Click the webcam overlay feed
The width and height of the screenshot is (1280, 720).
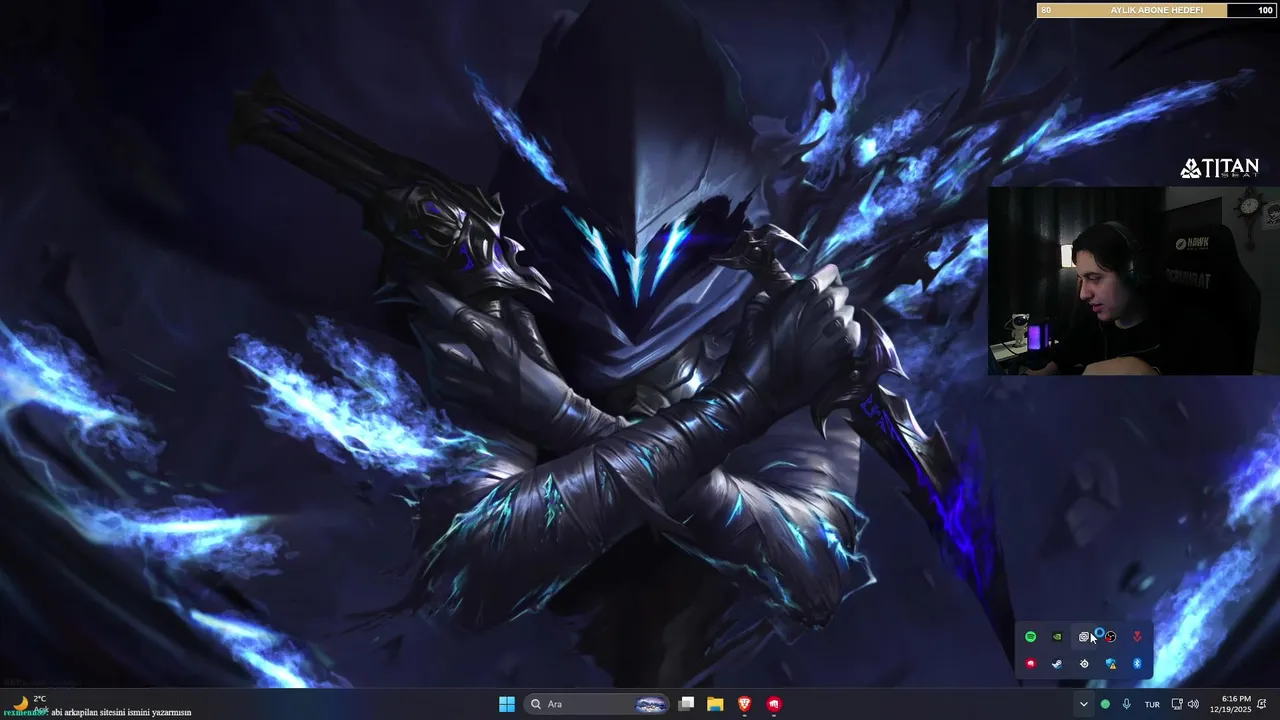click(1134, 280)
